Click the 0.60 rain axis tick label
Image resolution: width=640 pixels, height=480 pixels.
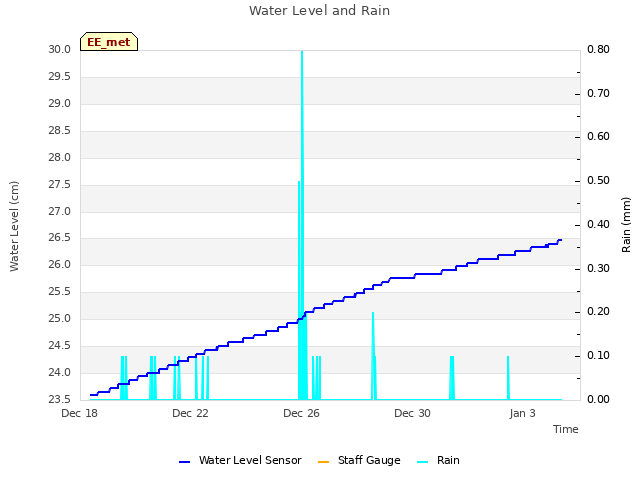tap(598, 136)
